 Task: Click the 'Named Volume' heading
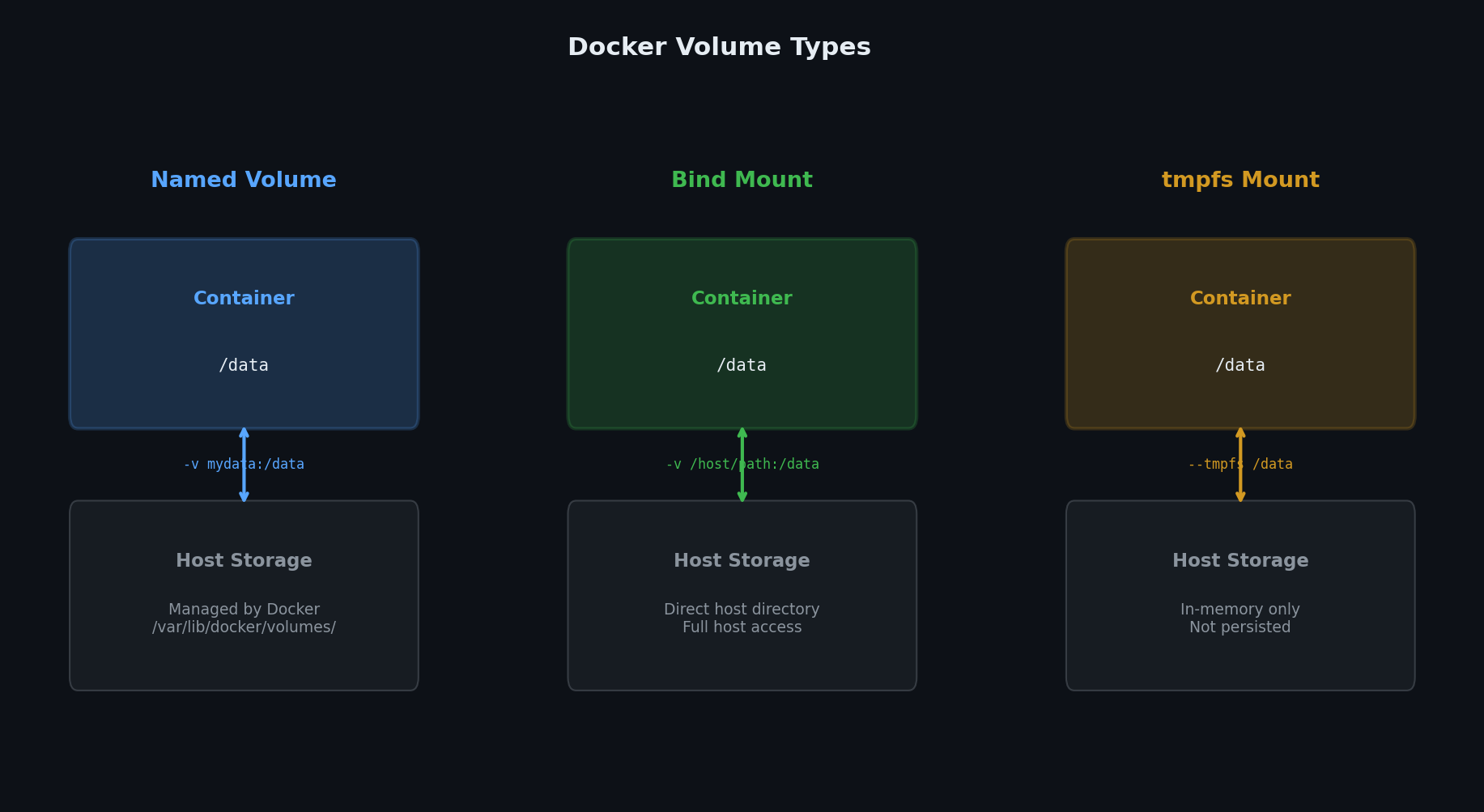[x=244, y=181]
